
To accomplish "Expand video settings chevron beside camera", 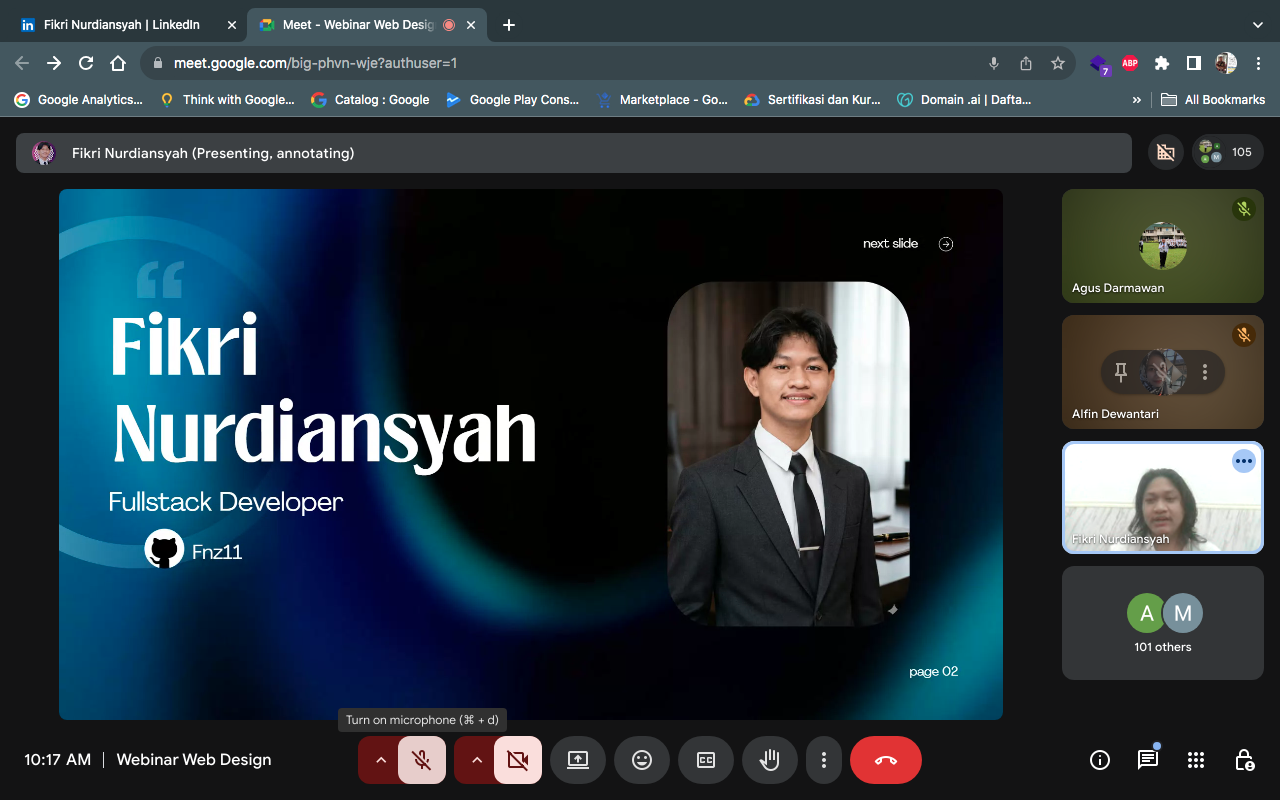I will [476, 760].
